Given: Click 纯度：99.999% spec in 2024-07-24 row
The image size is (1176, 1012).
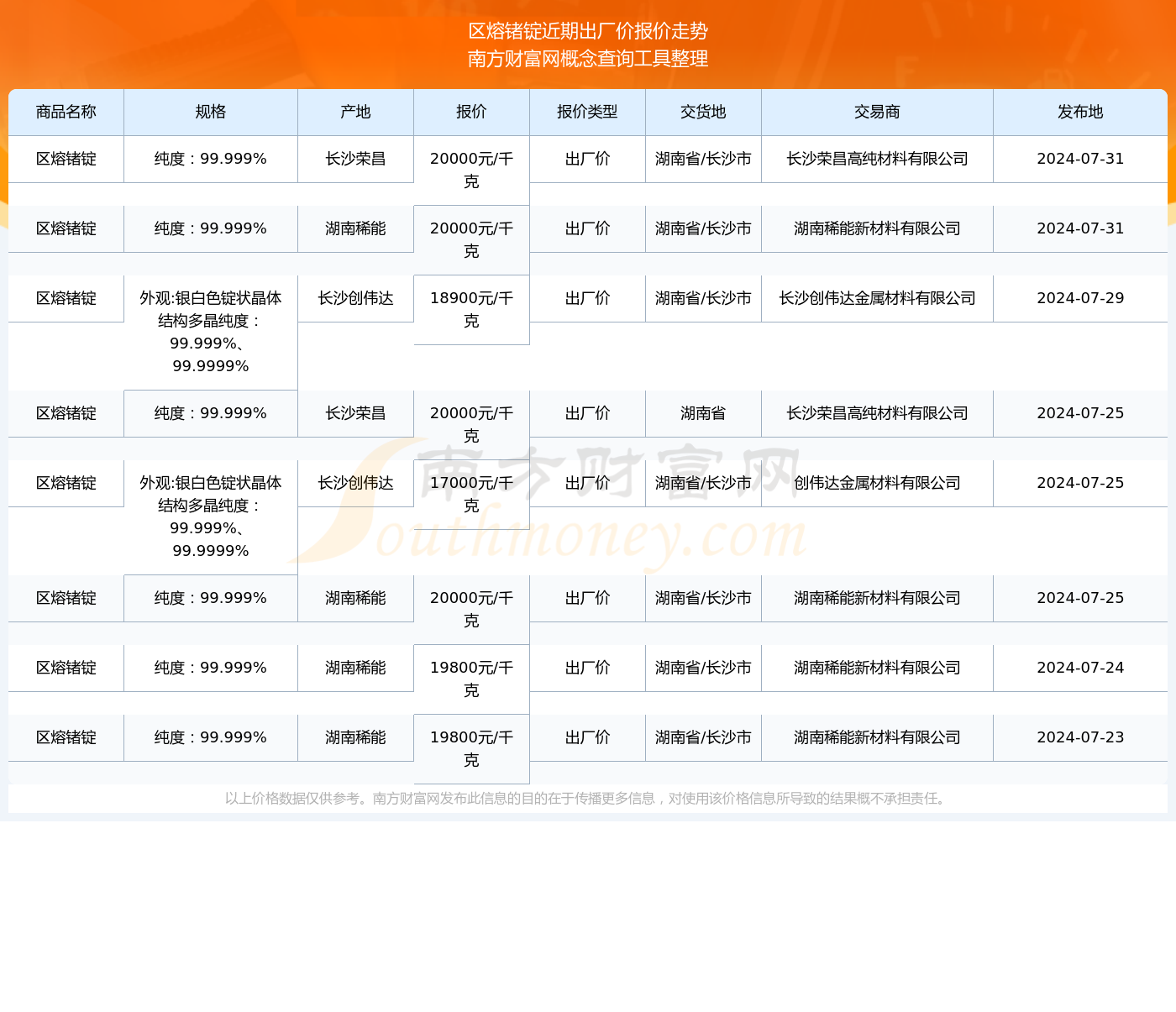Looking at the screenshot, I should (x=211, y=669).
